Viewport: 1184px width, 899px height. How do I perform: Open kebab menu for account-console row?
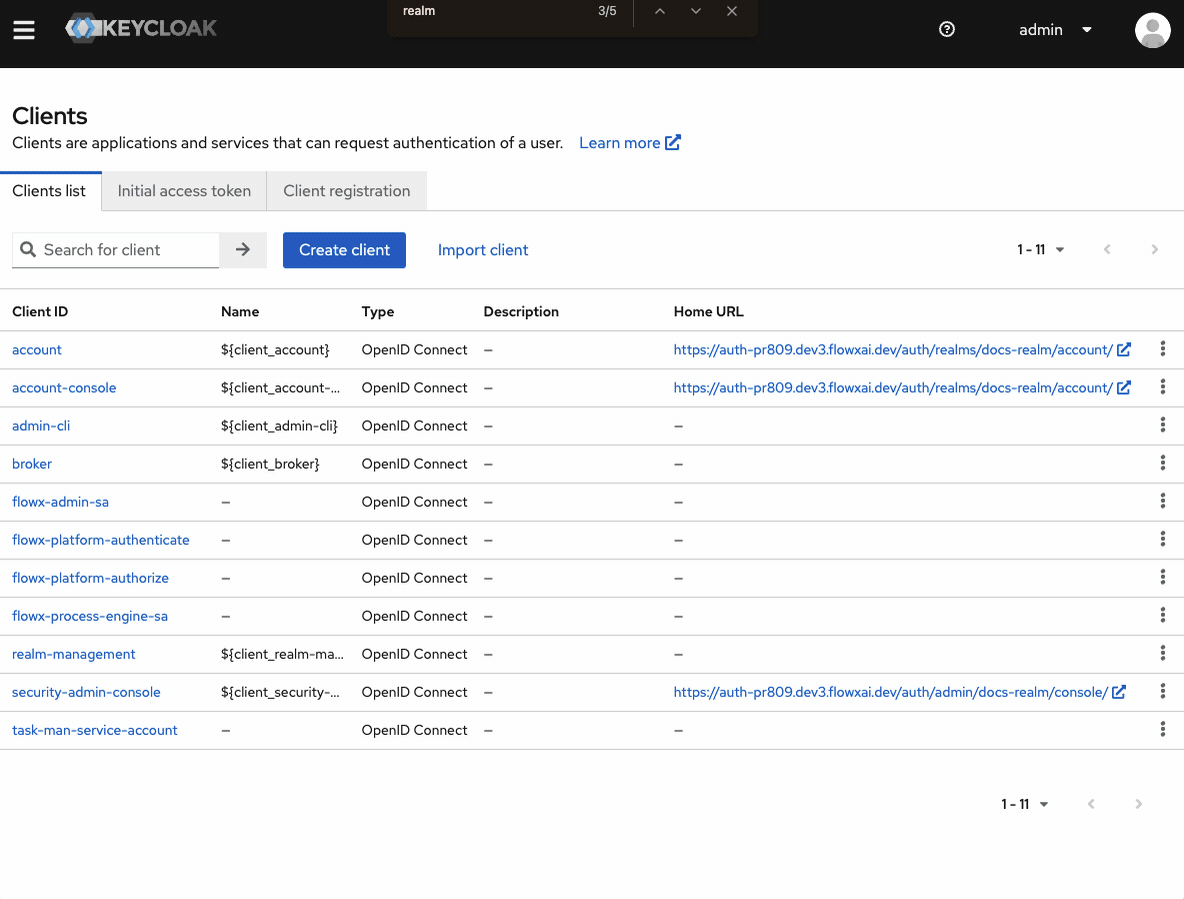coord(1163,387)
